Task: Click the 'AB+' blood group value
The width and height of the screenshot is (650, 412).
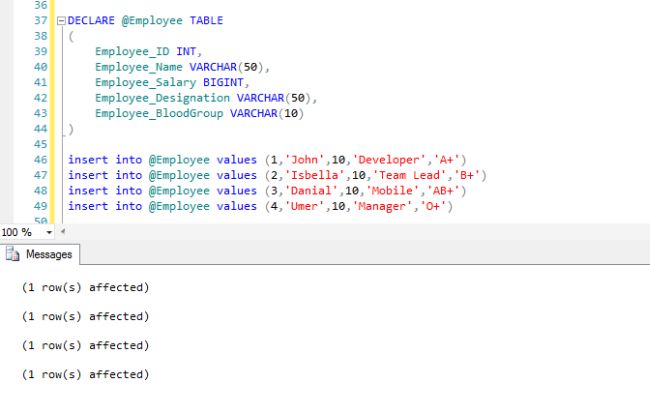Action: (x=443, y=191)
